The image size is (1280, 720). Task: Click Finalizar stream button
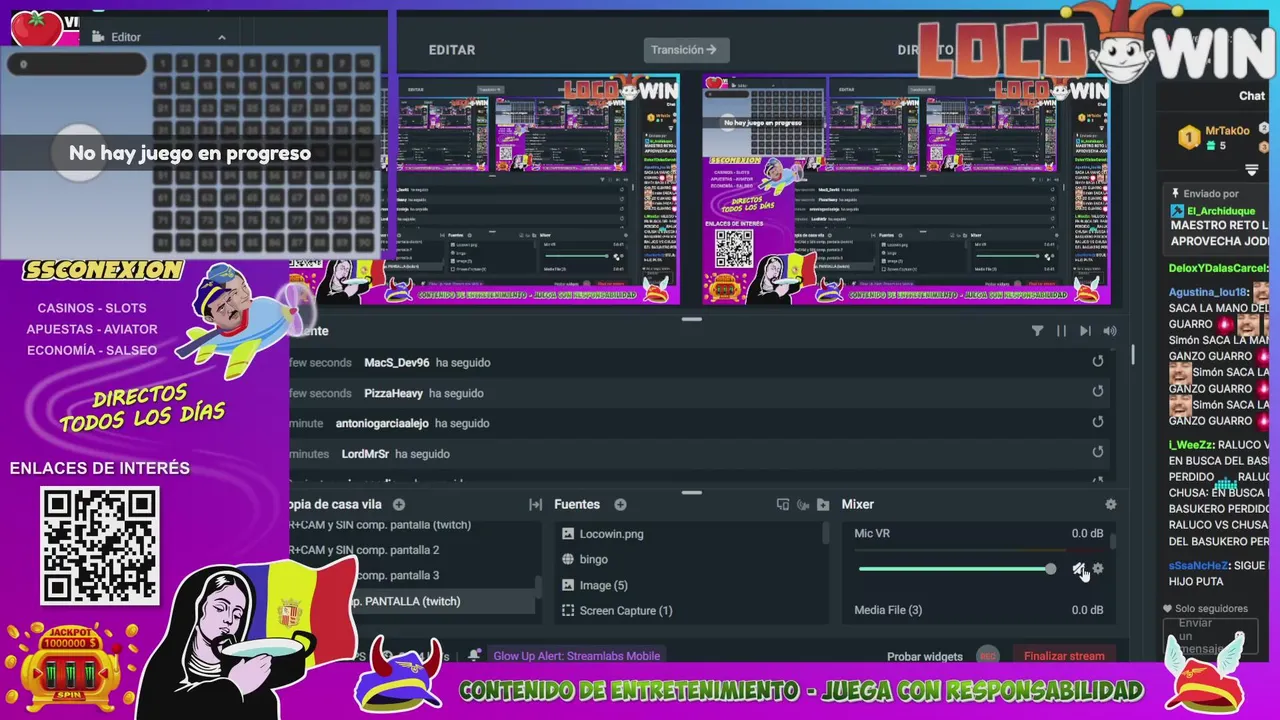pos(1064,656)
